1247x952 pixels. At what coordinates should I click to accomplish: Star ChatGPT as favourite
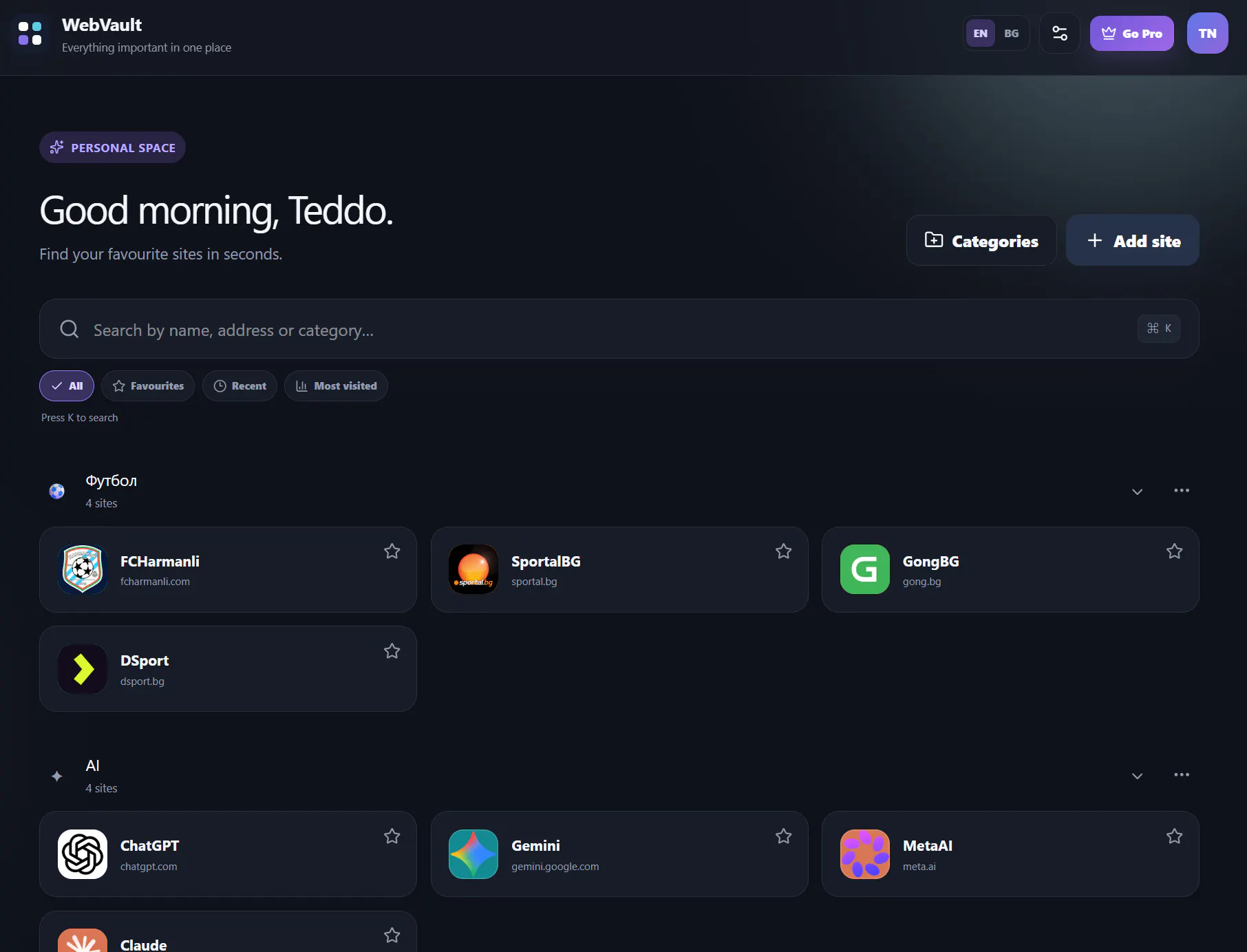(392, 836)
